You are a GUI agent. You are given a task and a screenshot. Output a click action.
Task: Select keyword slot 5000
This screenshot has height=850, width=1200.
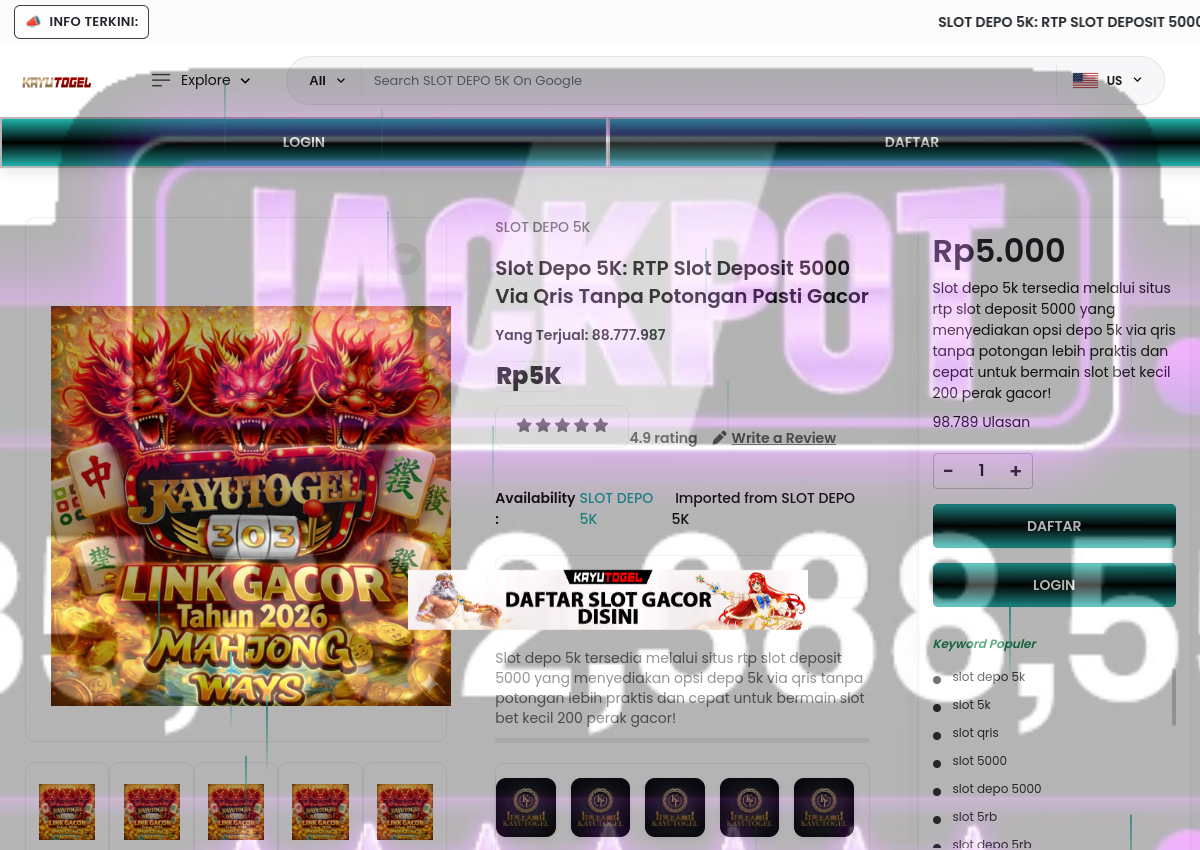tap(979, 761)
